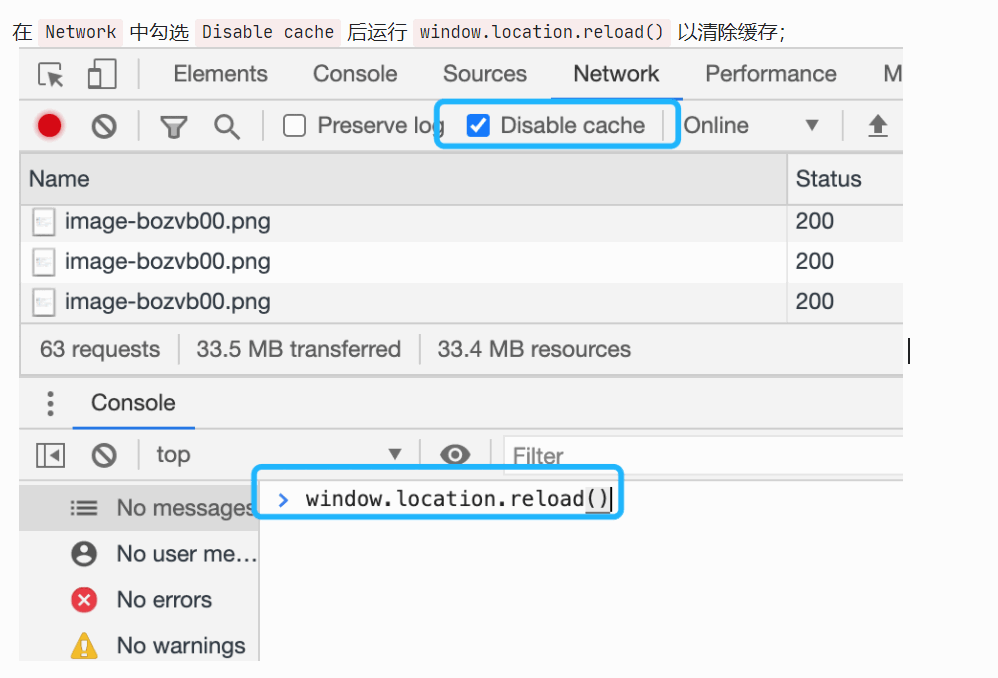
Task: Open the network filter funnel icon
Action: 174,126
